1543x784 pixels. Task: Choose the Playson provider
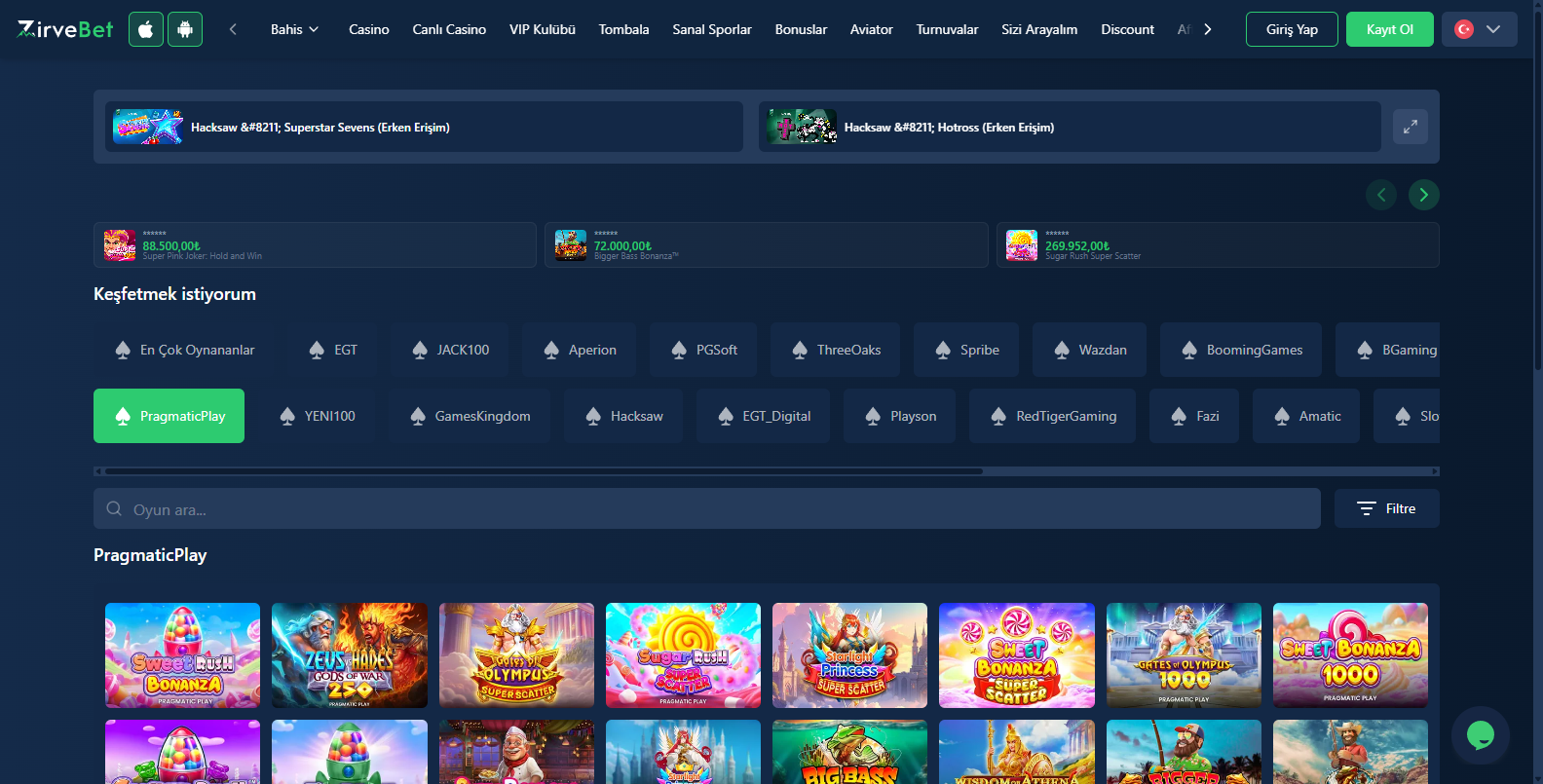click(900, 416)
